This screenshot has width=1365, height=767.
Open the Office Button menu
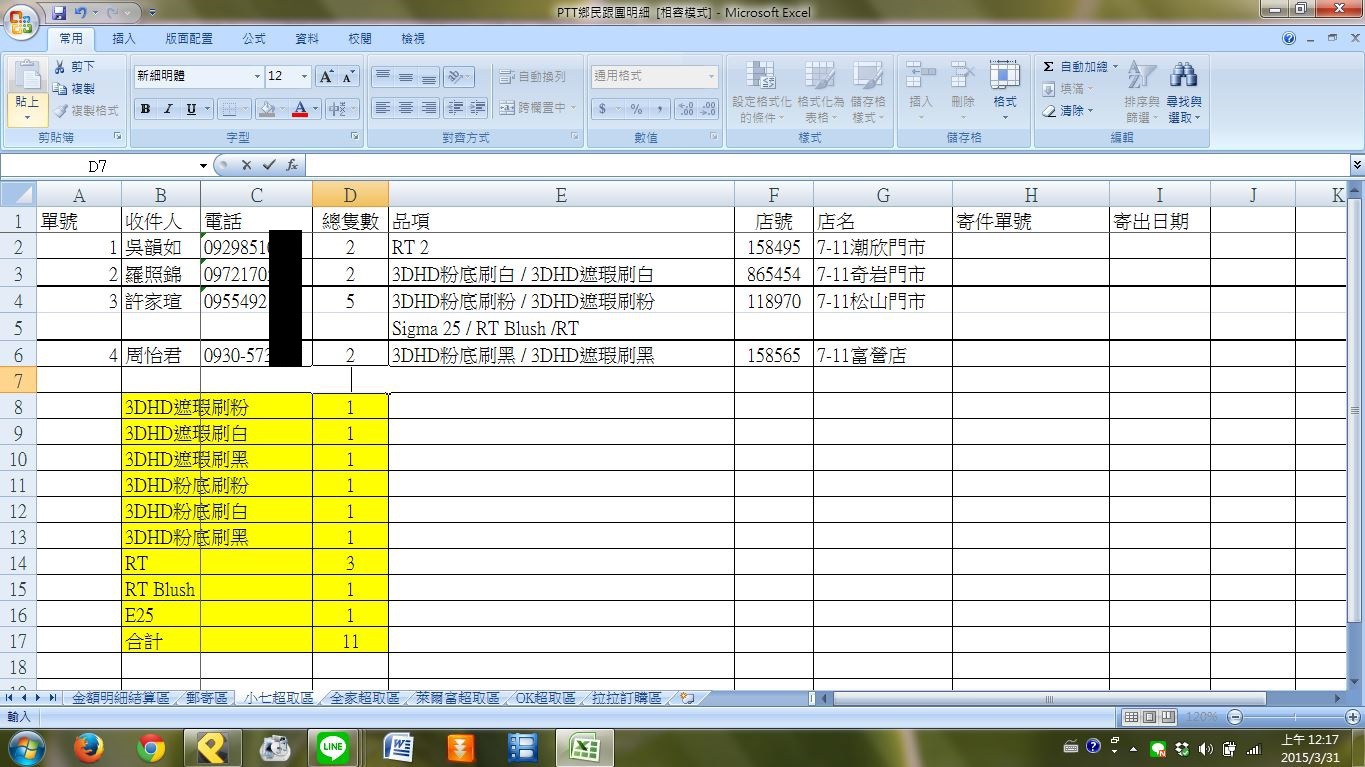pyautogui.click(x=19, y=20)
